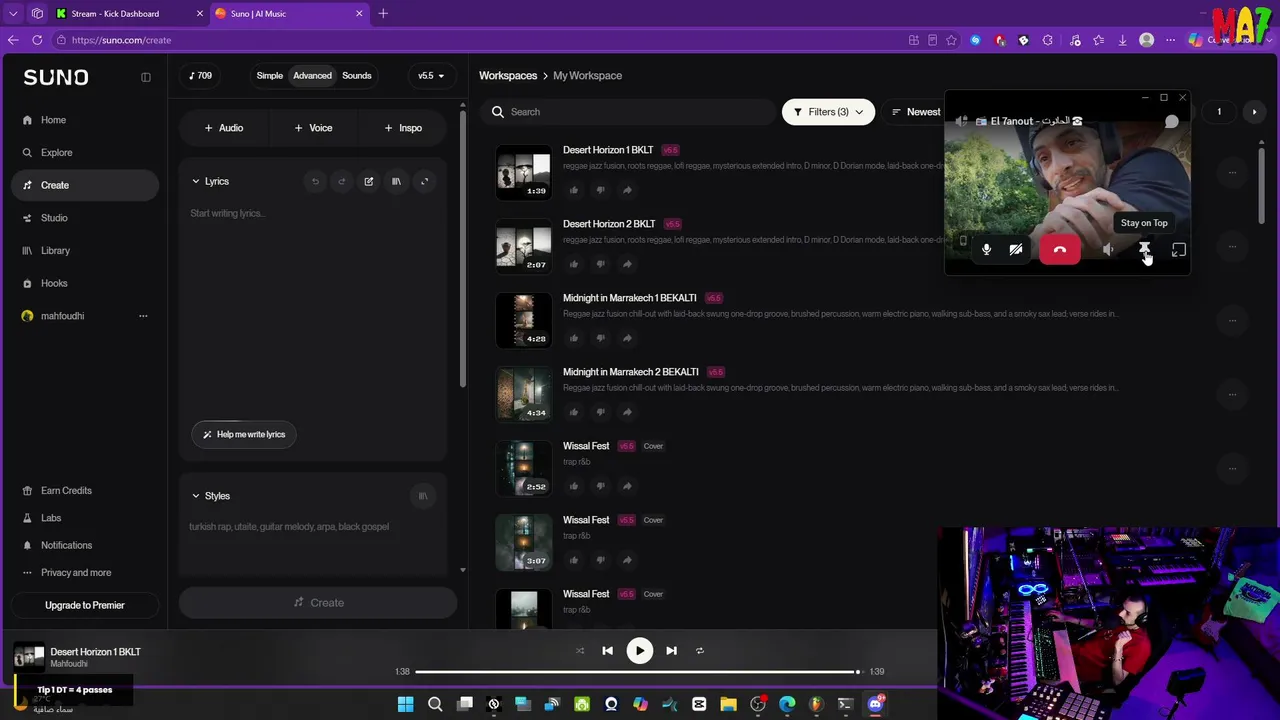Viewport: 1280px width, 720px height.
Task: Expand lyrics editor to full size
Action: [424, 182]
